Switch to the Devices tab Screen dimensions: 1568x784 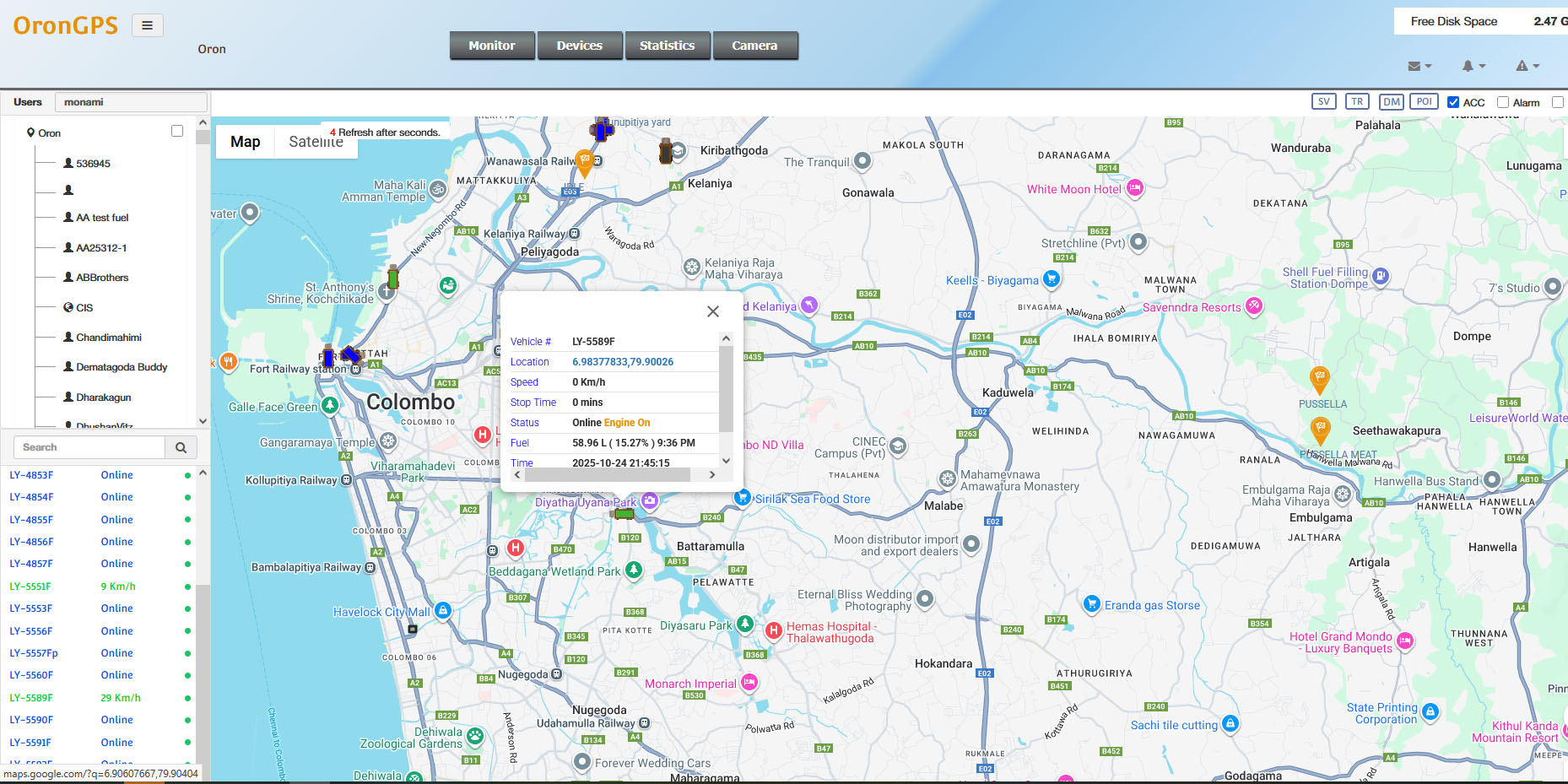click(580, 45)
